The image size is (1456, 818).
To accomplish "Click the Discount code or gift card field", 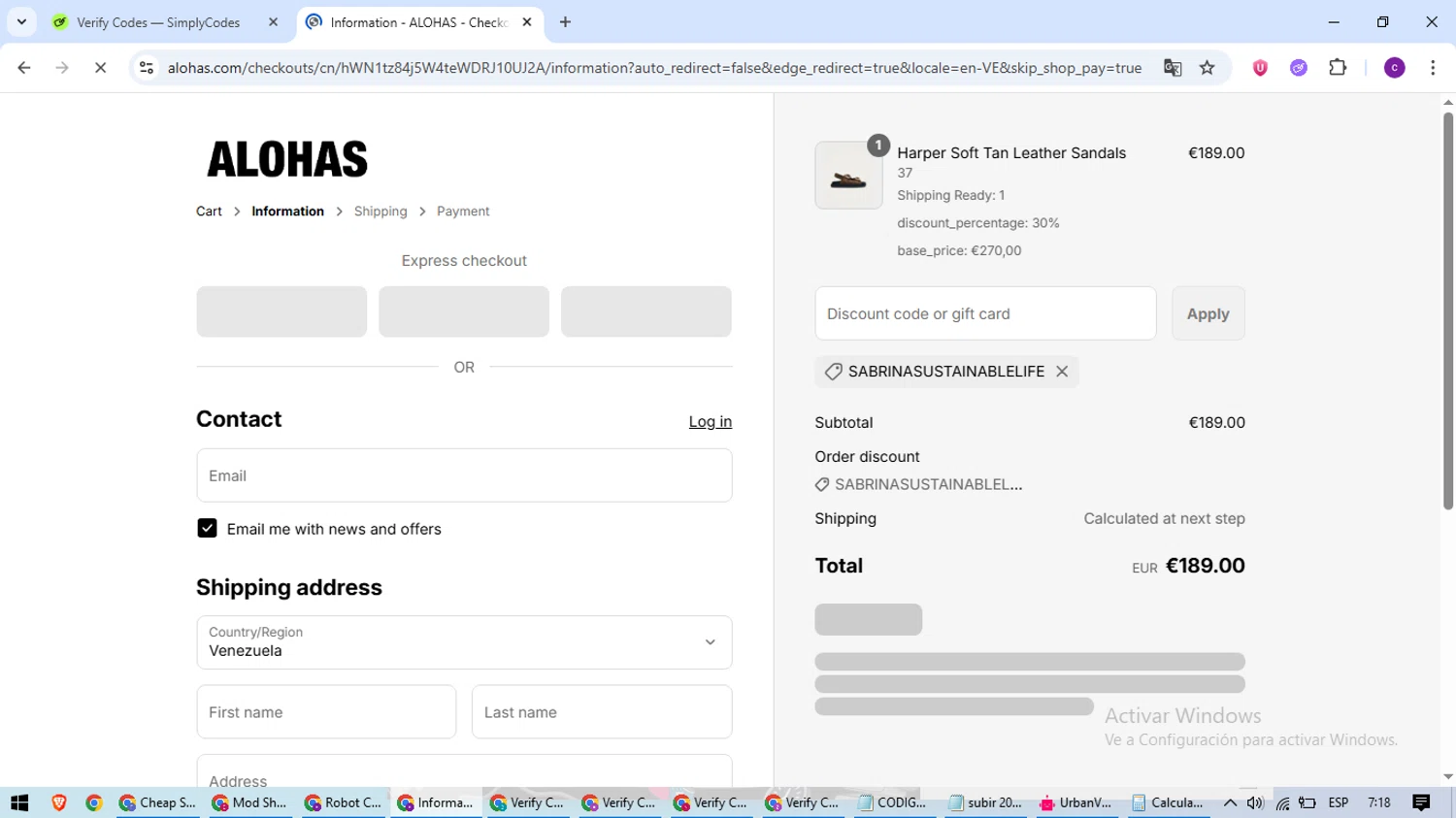I will point(985,313).
